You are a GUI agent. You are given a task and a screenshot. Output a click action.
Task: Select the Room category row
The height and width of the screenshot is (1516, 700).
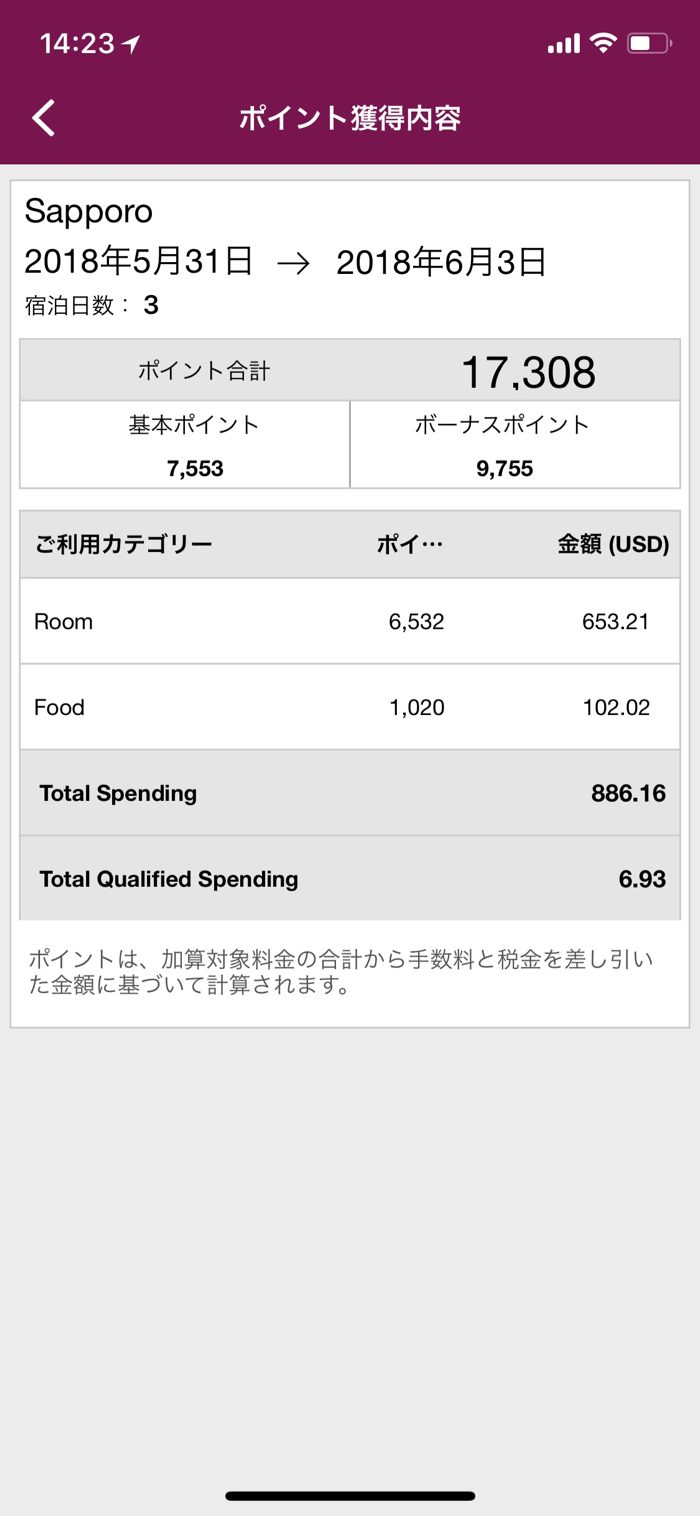(350, 622)
